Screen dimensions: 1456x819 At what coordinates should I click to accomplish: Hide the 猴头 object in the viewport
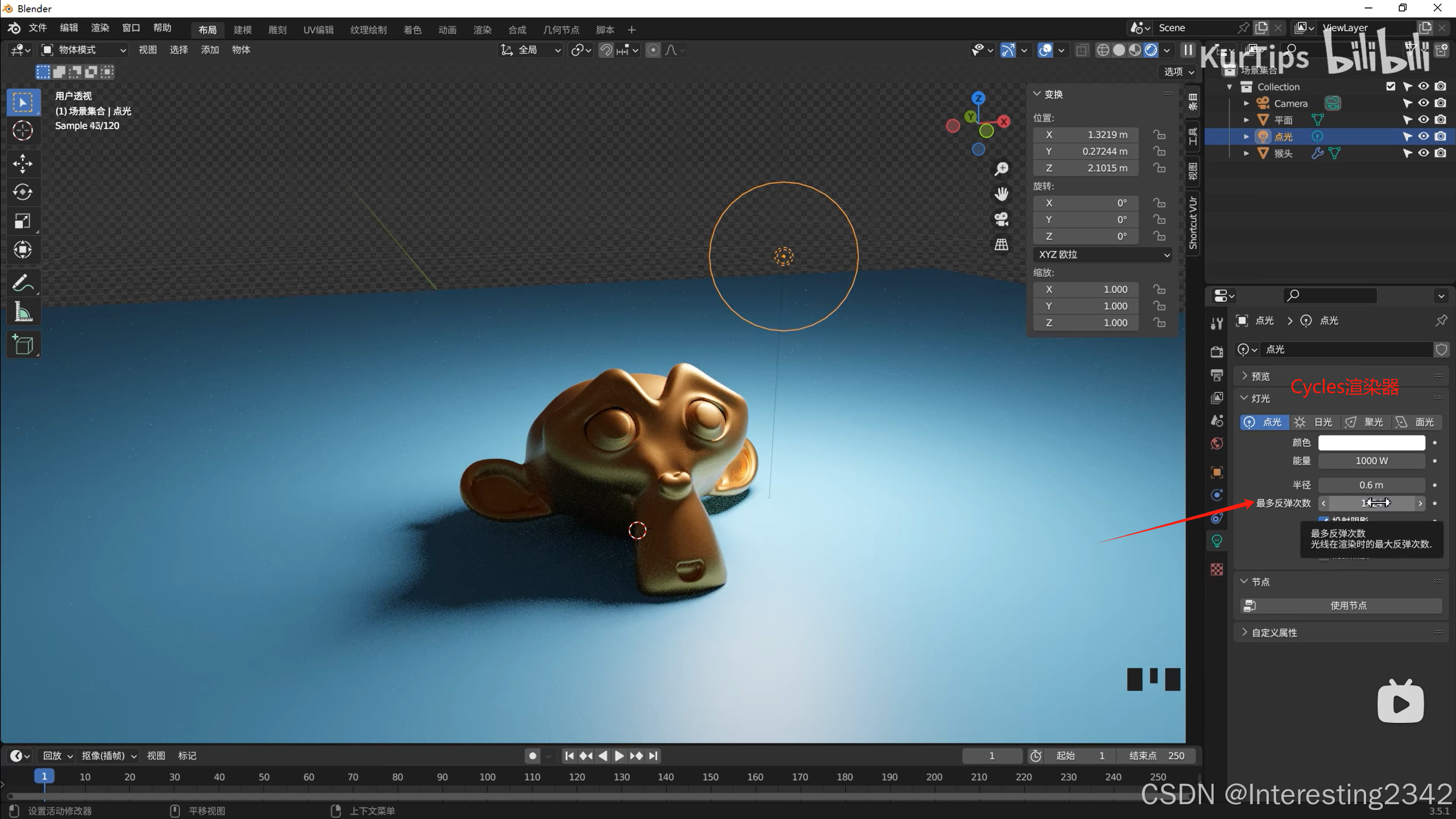tap(1424, 153)
